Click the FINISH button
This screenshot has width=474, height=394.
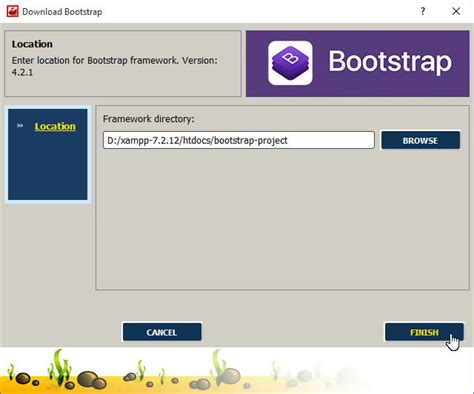[x=424, y=332]
